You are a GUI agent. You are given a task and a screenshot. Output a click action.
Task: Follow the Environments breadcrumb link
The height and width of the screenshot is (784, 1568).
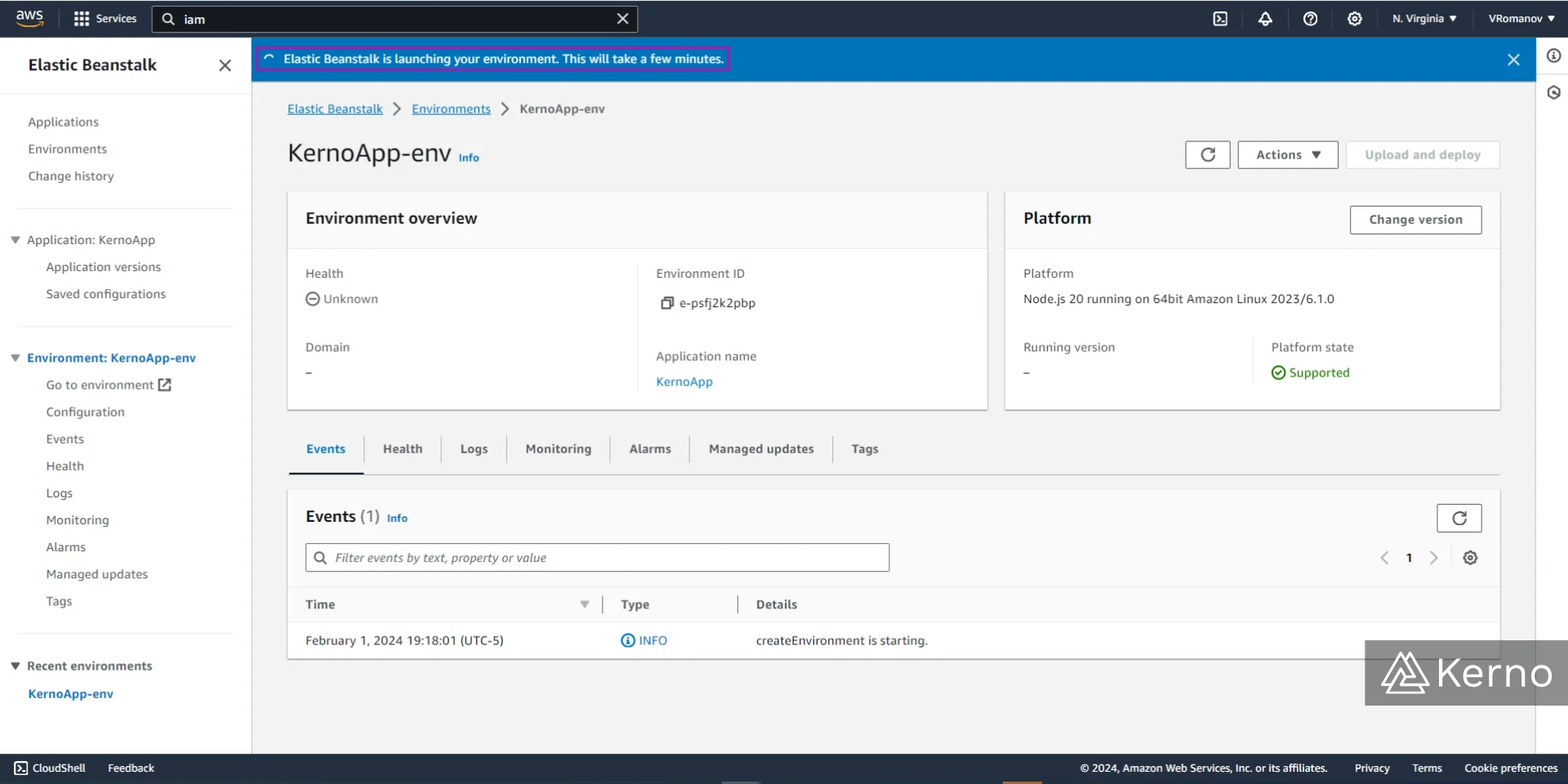click(x=451, y=109)
